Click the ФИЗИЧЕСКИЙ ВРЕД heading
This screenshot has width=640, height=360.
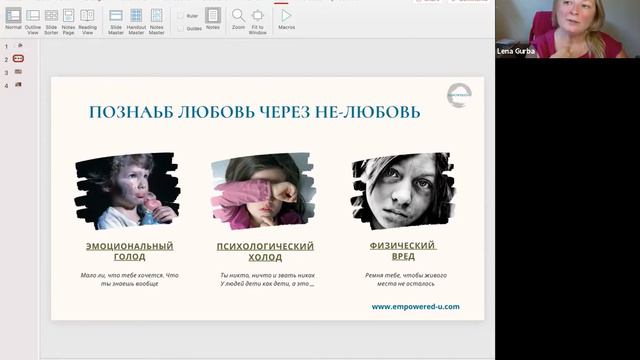[x=403, y=251]
